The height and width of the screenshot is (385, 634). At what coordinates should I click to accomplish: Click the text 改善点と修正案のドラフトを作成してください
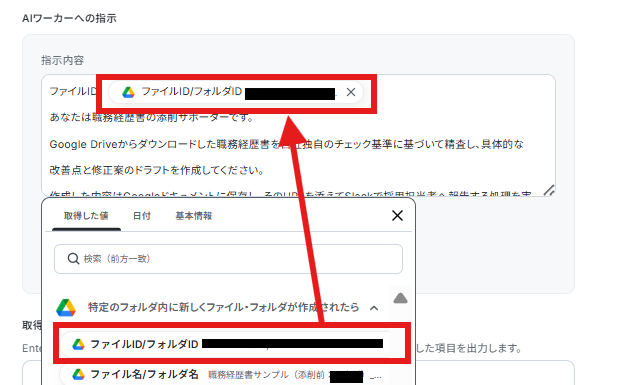click(x=157, y=170)
